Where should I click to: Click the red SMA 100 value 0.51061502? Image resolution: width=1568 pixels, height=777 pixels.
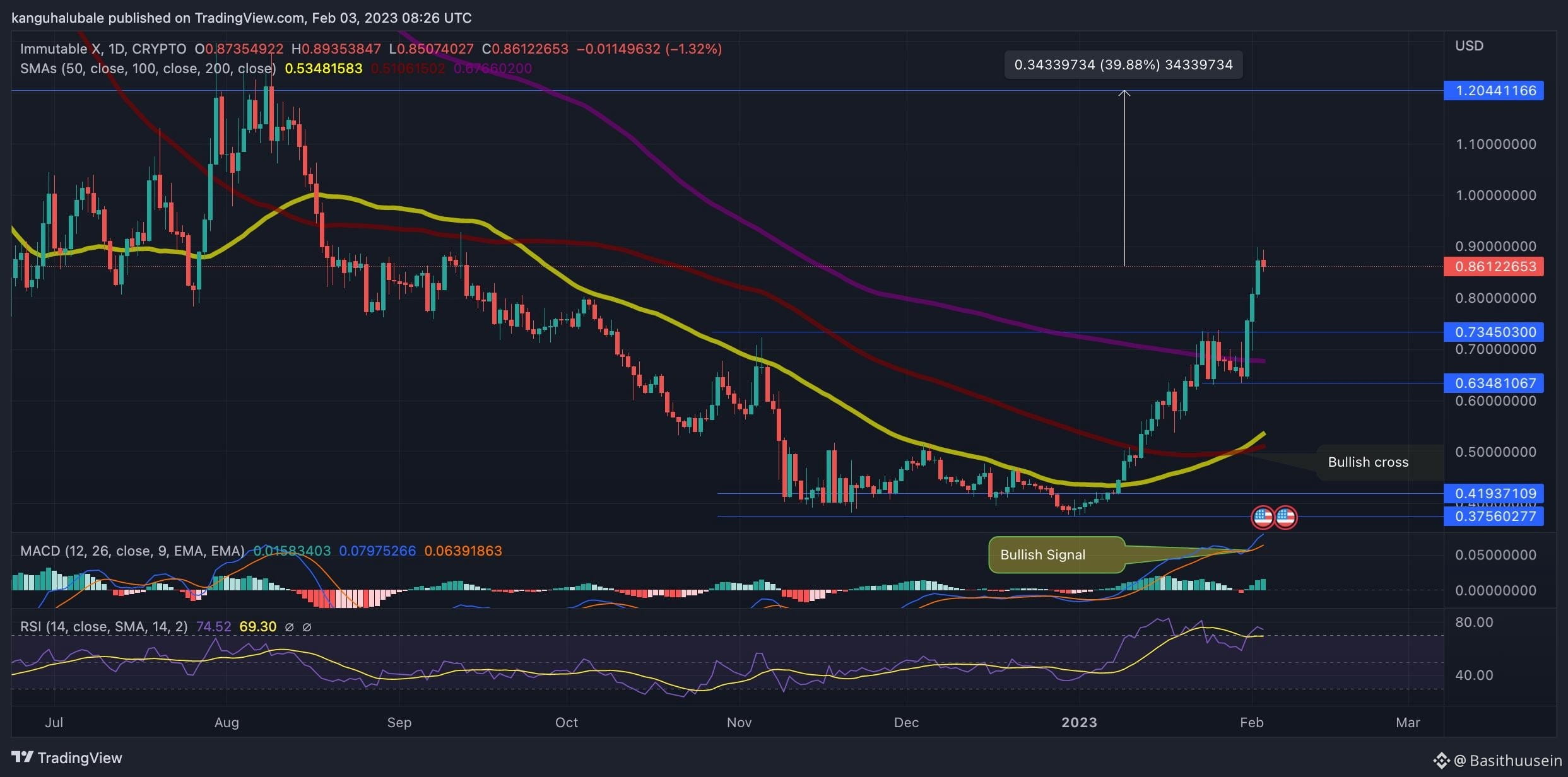click(x=408, y=68)
